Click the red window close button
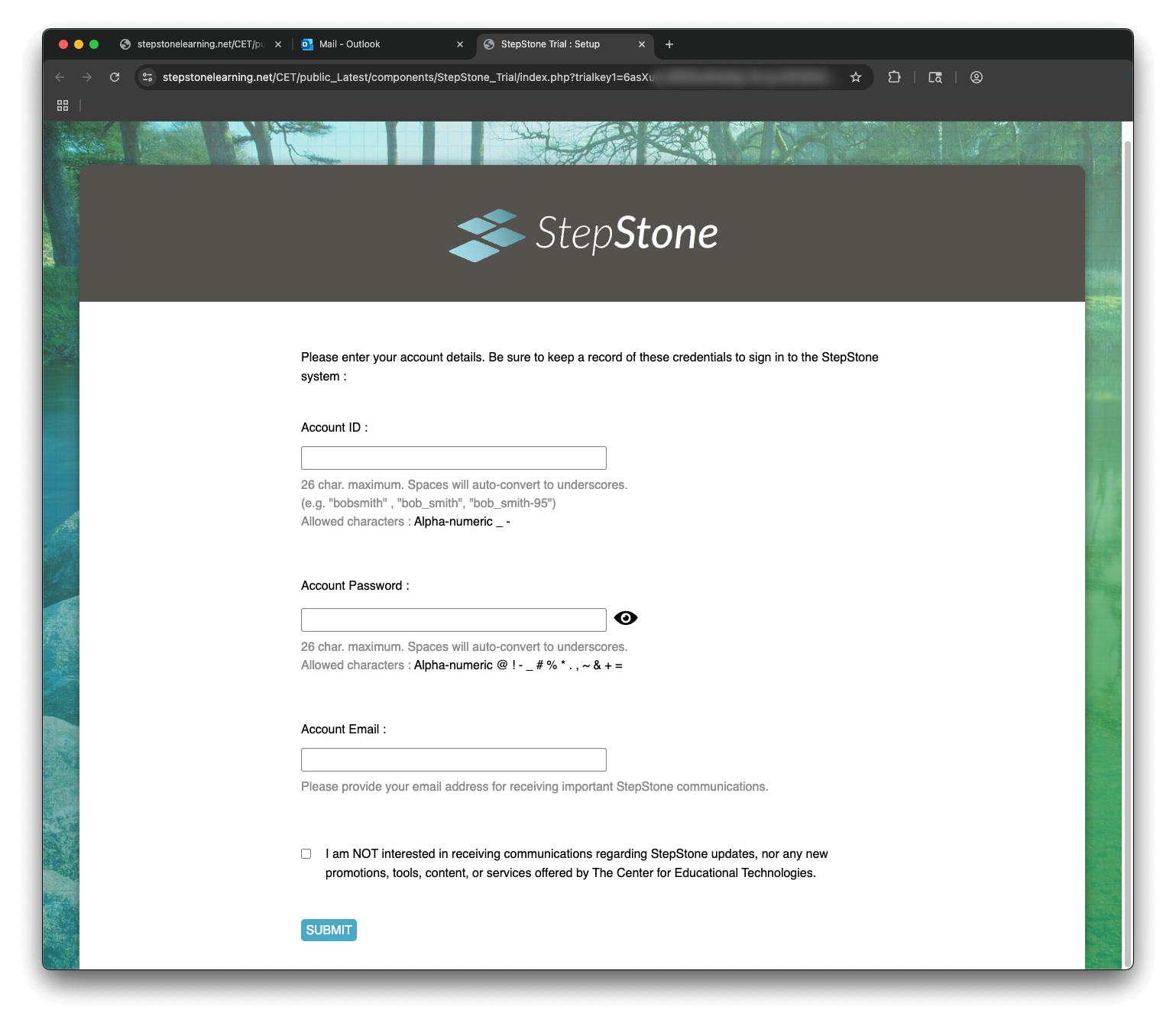This screenshot has width=1176, height=1026. [63, 44]
